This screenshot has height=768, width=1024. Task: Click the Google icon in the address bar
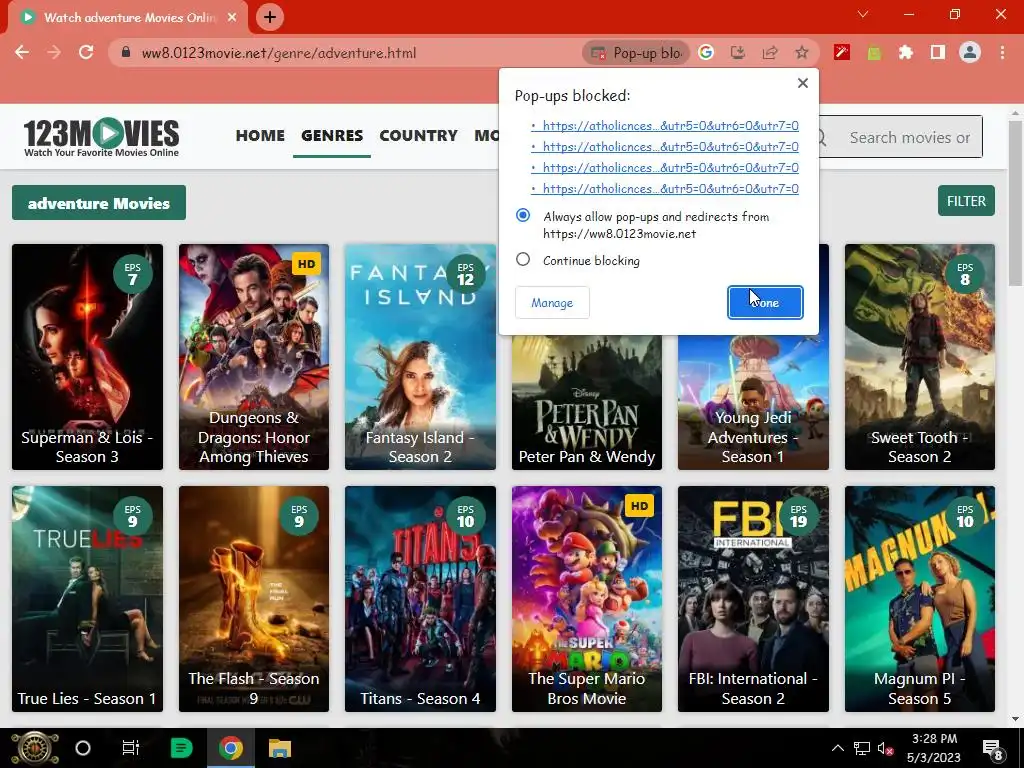(706, 52)
